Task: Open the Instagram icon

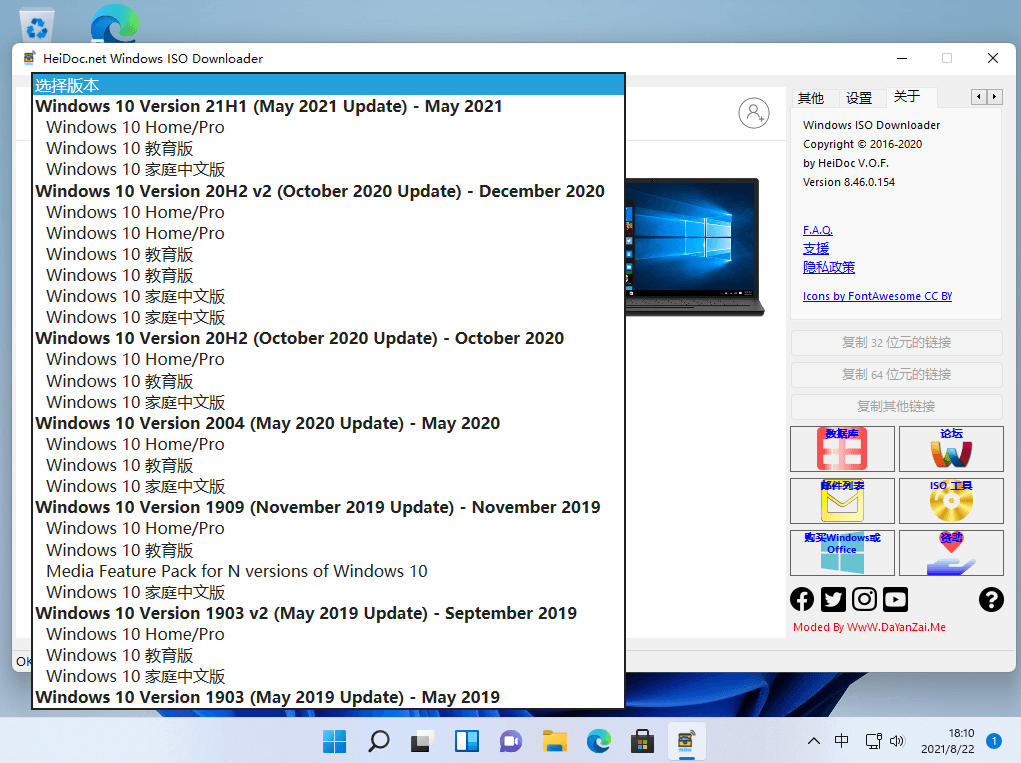Action: (864, 599)
